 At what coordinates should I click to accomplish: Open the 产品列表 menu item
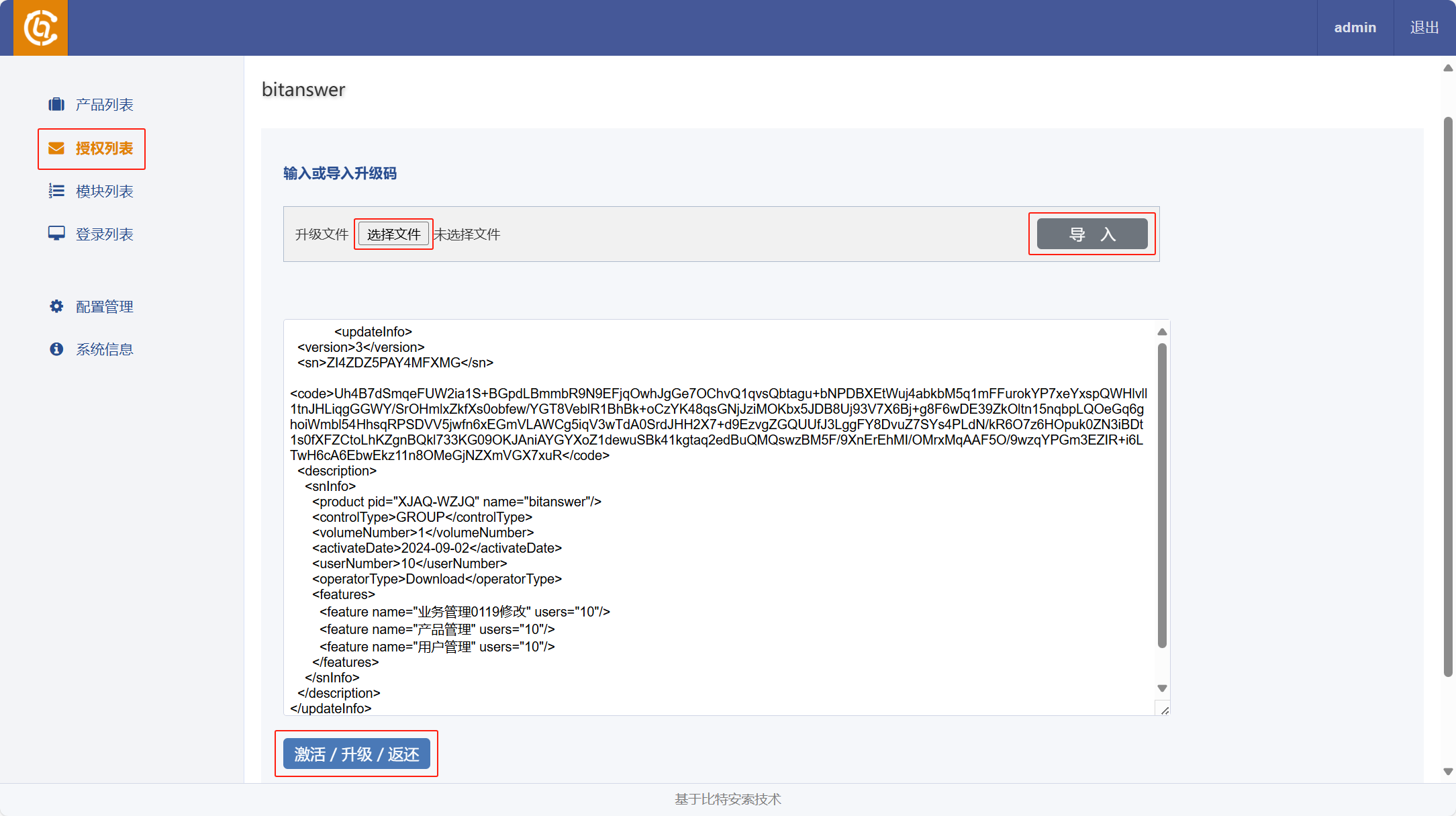[104, 104]
